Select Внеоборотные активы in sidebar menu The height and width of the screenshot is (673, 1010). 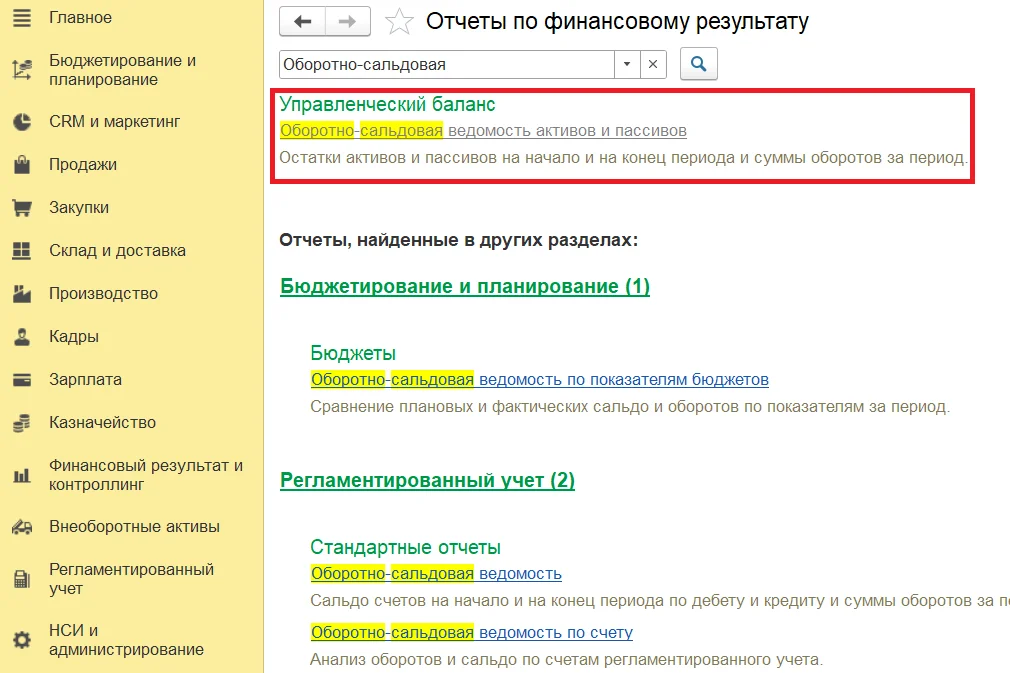coord(134,527)
